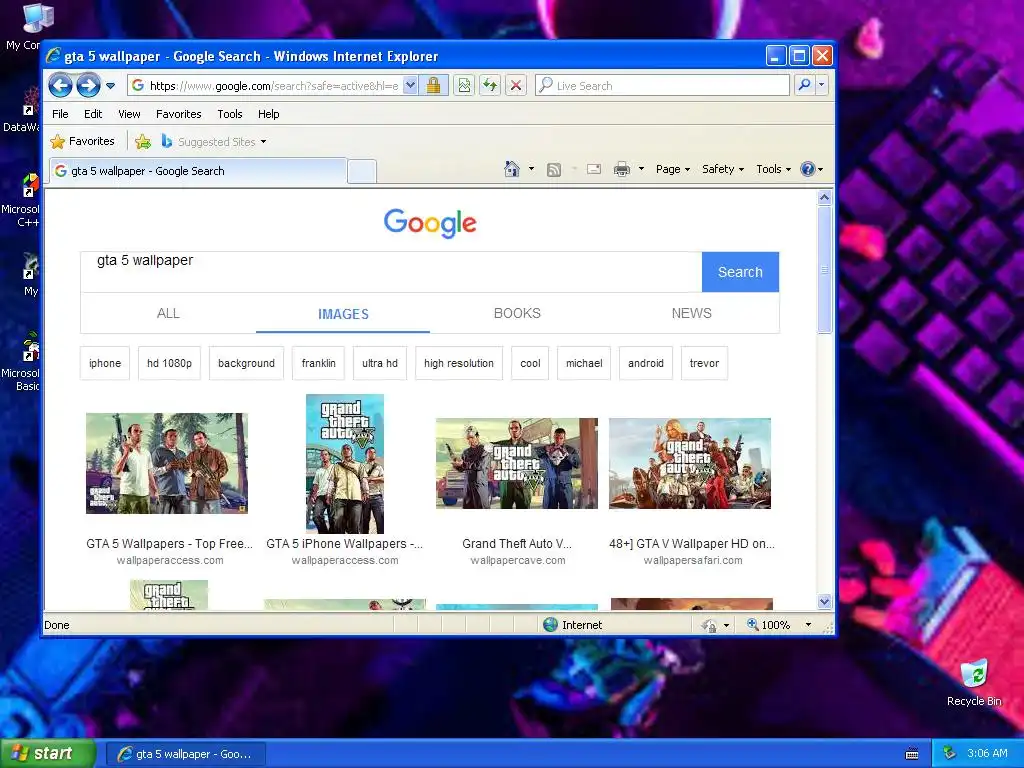Open search provider dropdown arrow

[822, 86]
